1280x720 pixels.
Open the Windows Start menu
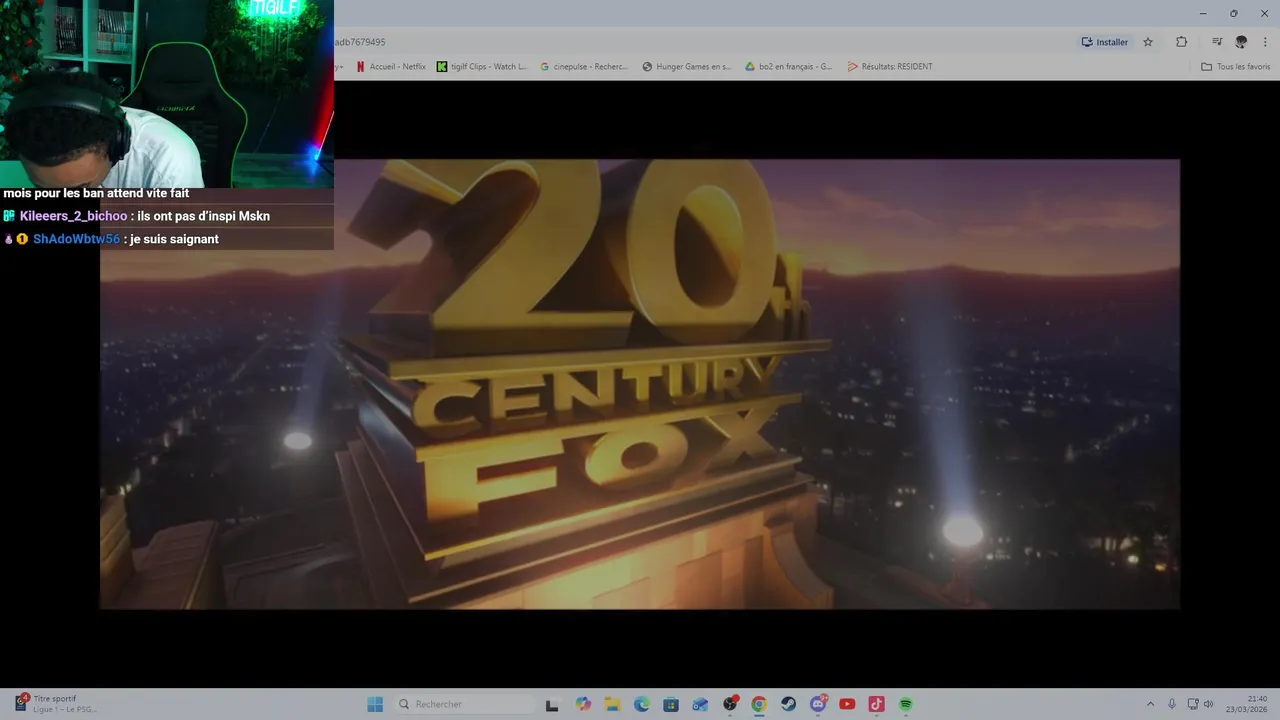(x=375, y=704)
